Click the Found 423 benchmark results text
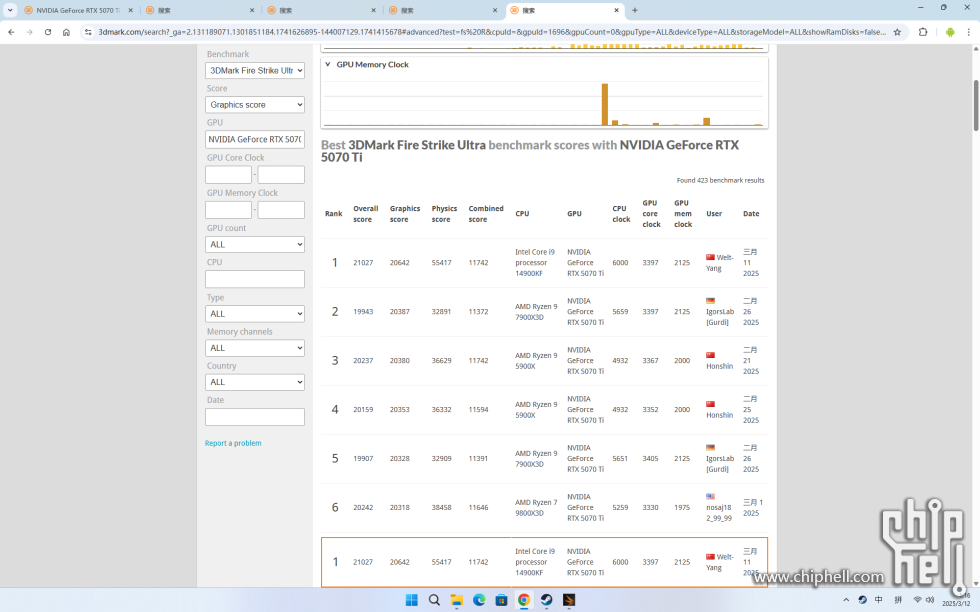This screenshot has width=980, height=612. pyautogui.click(x=720, y=180)
